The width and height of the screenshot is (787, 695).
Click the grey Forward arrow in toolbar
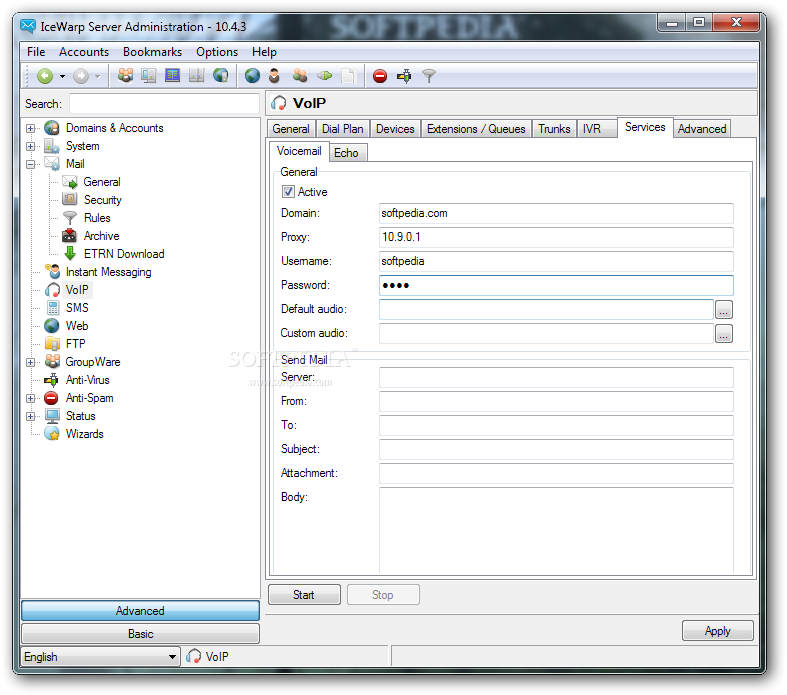point(81,76)
